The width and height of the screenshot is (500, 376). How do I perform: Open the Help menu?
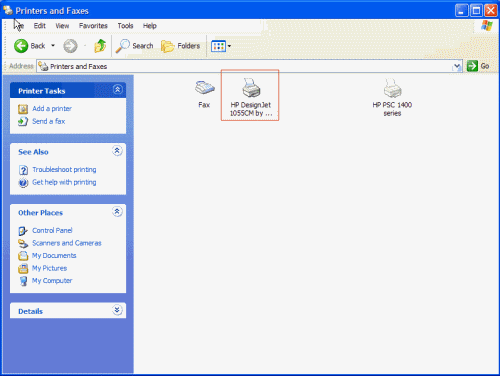[150, 26]
